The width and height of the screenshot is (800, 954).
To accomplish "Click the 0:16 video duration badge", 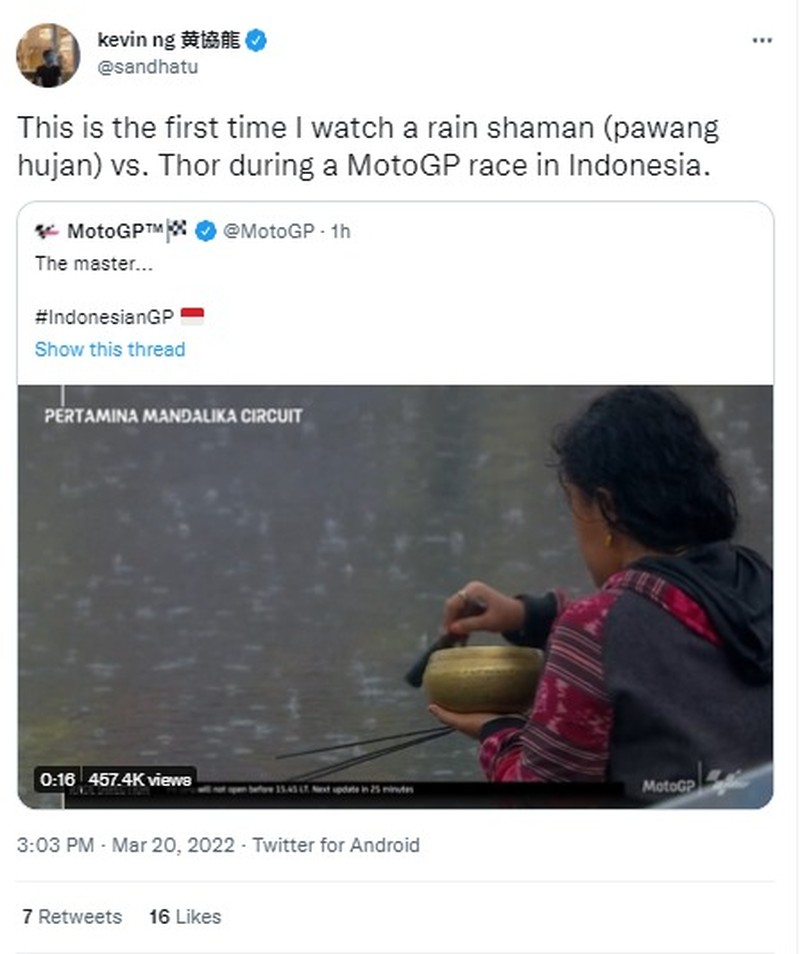I will tap(58, 779).
